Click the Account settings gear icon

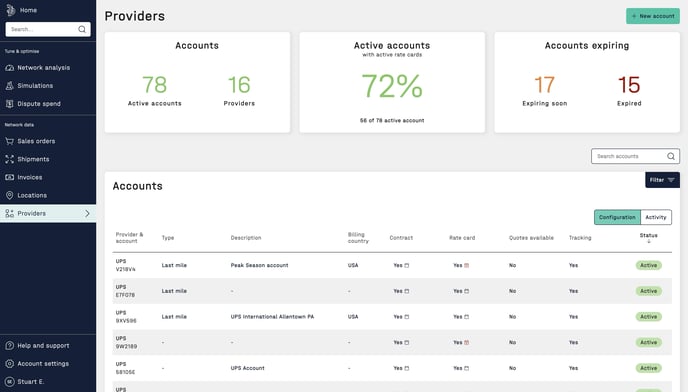coord(9,363)
